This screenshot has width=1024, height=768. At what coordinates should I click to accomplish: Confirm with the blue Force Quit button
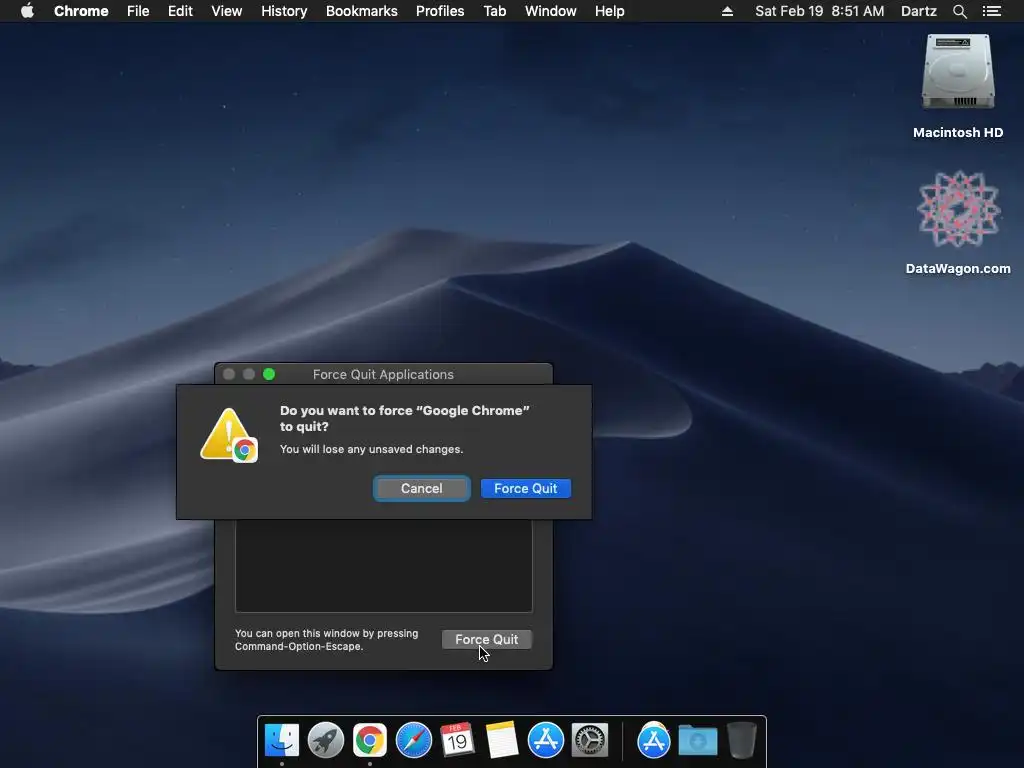click(x=526, y=488)
